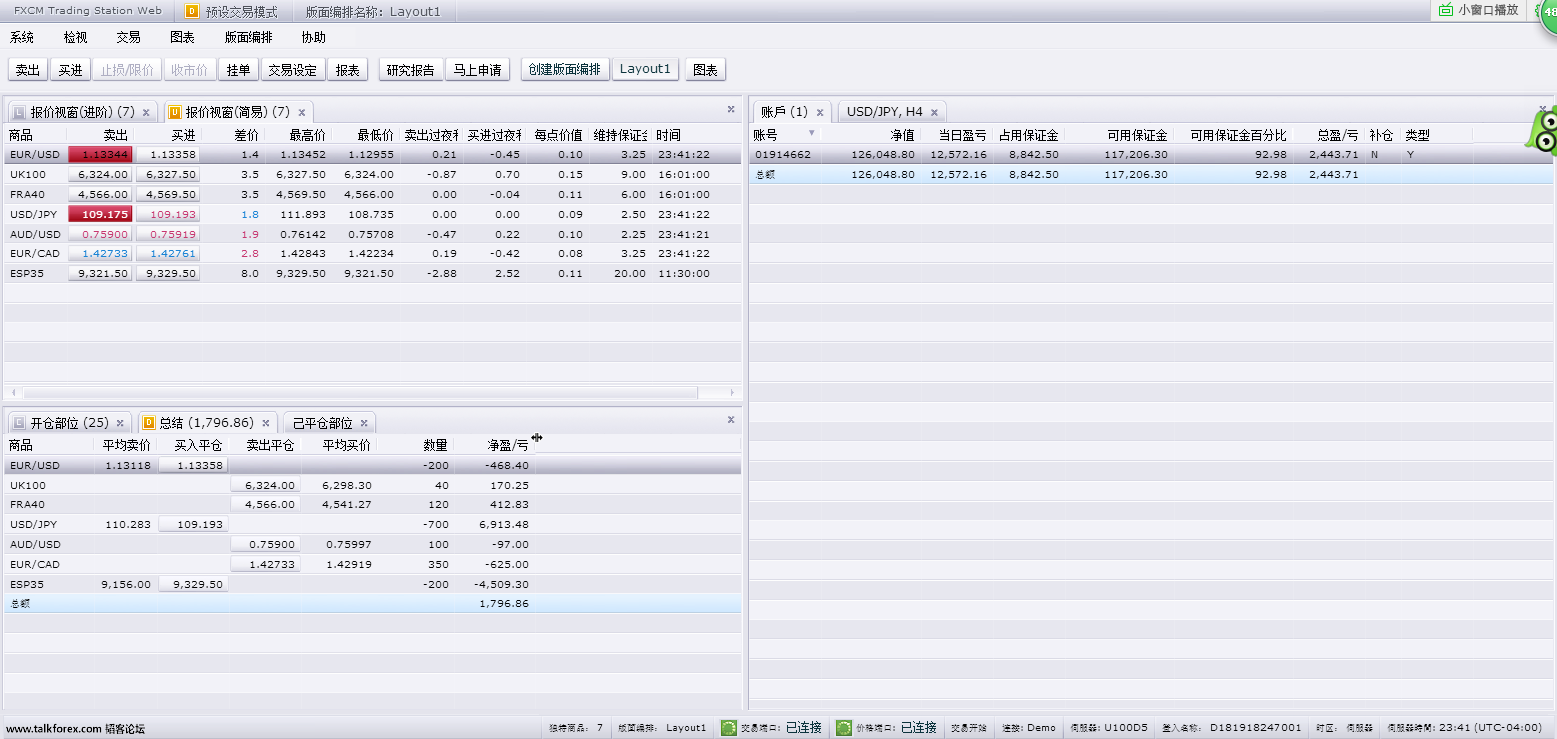Open the 协助 menu
1557x739 pixels.
coord(313,37)
